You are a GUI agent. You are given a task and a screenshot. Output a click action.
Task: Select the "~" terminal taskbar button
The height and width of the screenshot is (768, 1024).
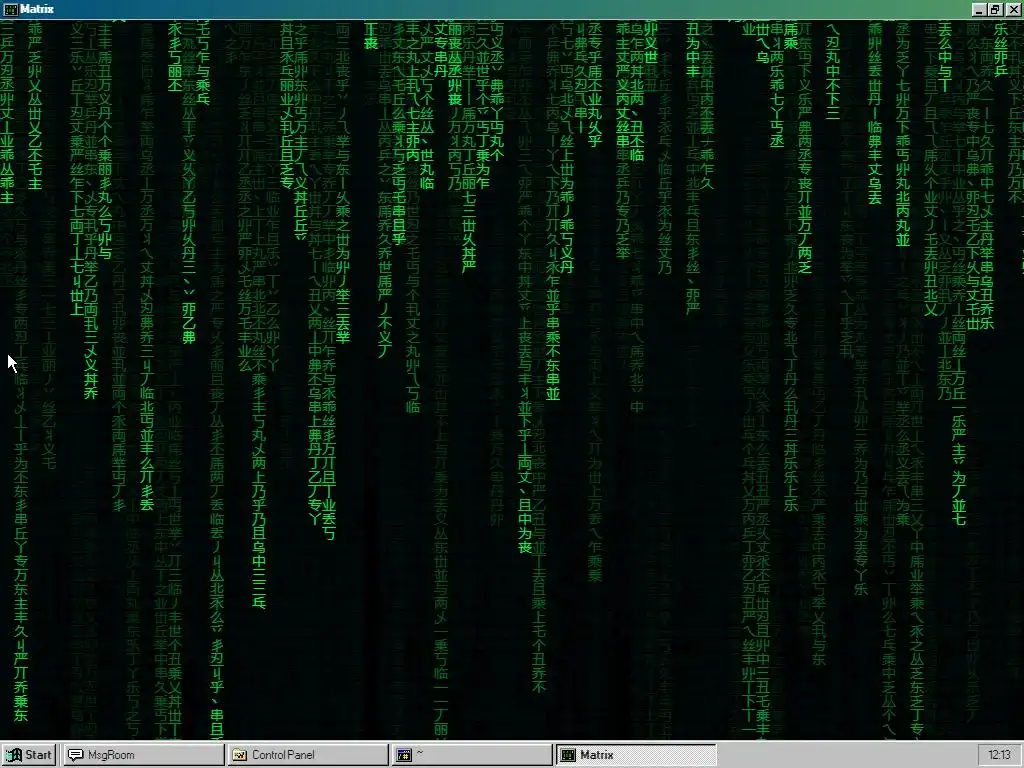472,755
